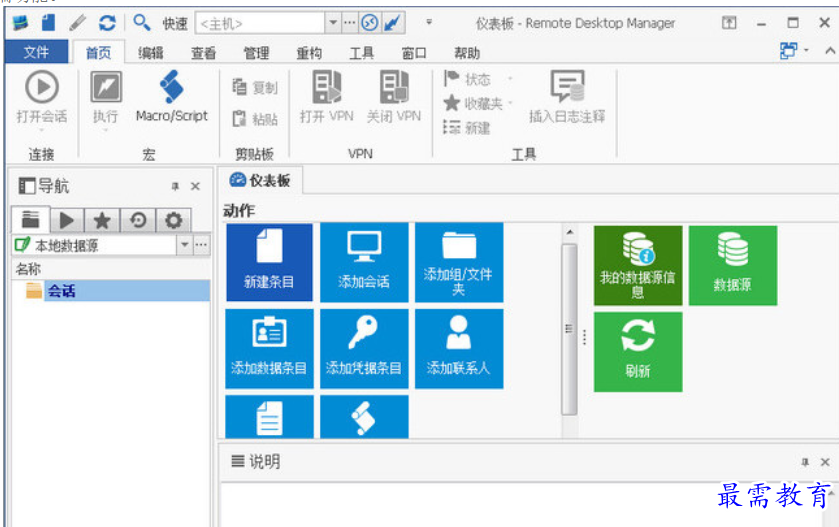
Task: Select the gear settings tab in navigation
Action: pyautogui.click(x=173, y=220)
